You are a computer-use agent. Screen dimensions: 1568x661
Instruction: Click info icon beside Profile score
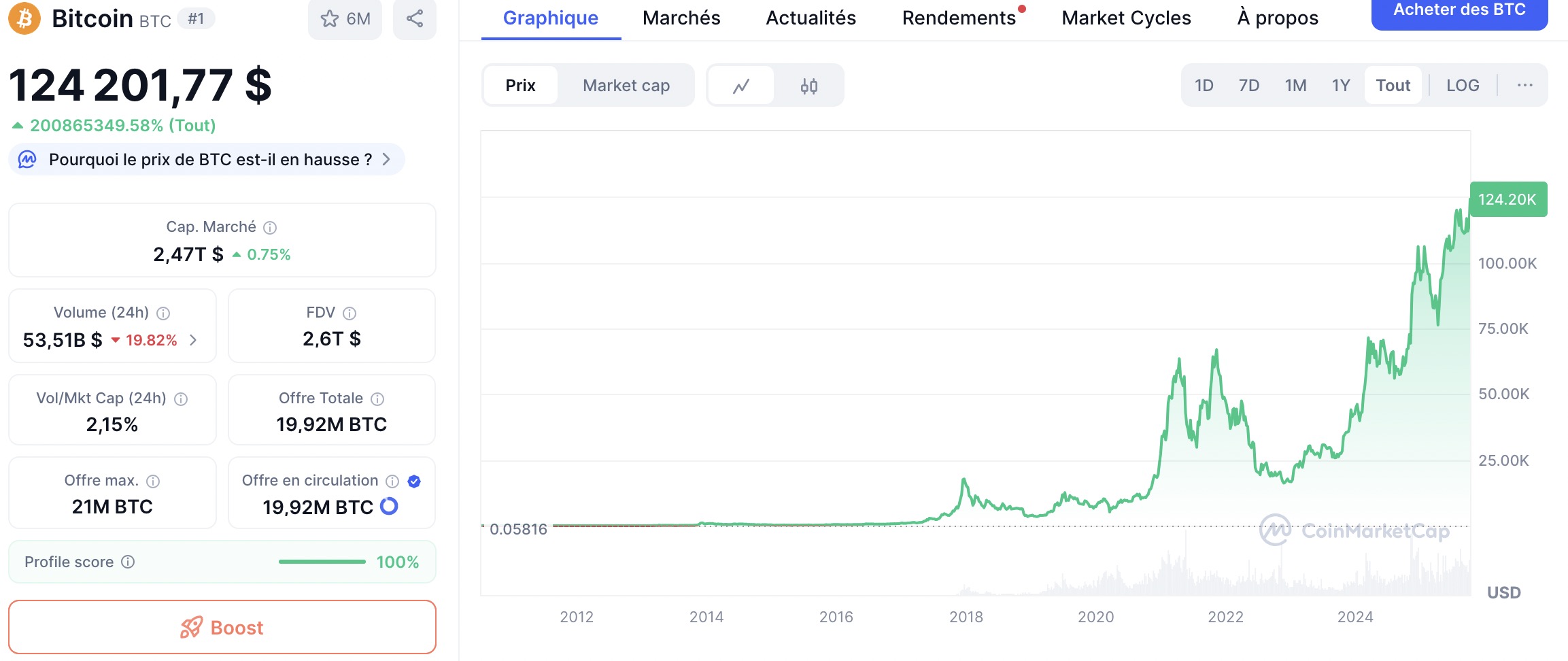point(128,562)
